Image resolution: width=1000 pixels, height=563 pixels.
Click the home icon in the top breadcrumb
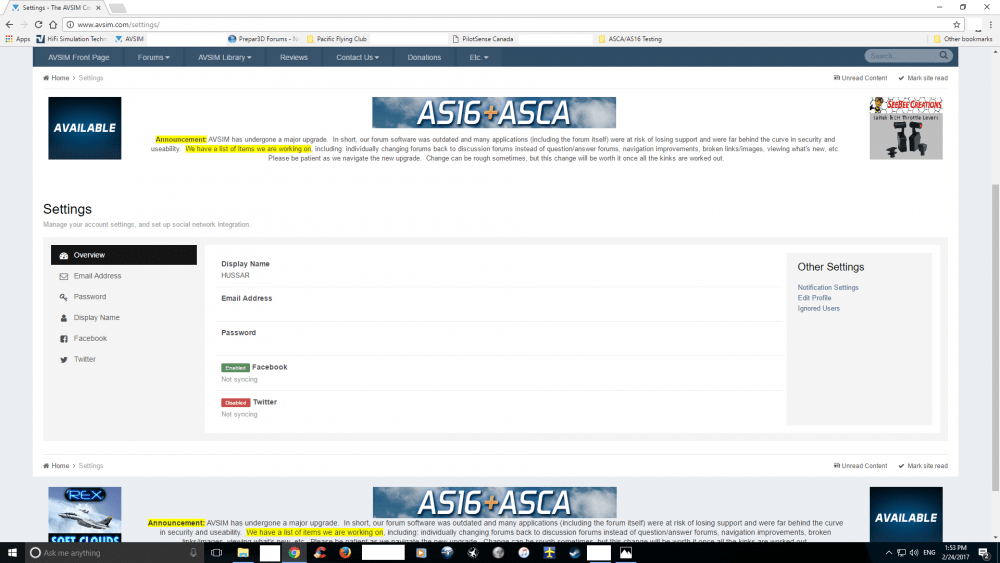click(46, 78)
